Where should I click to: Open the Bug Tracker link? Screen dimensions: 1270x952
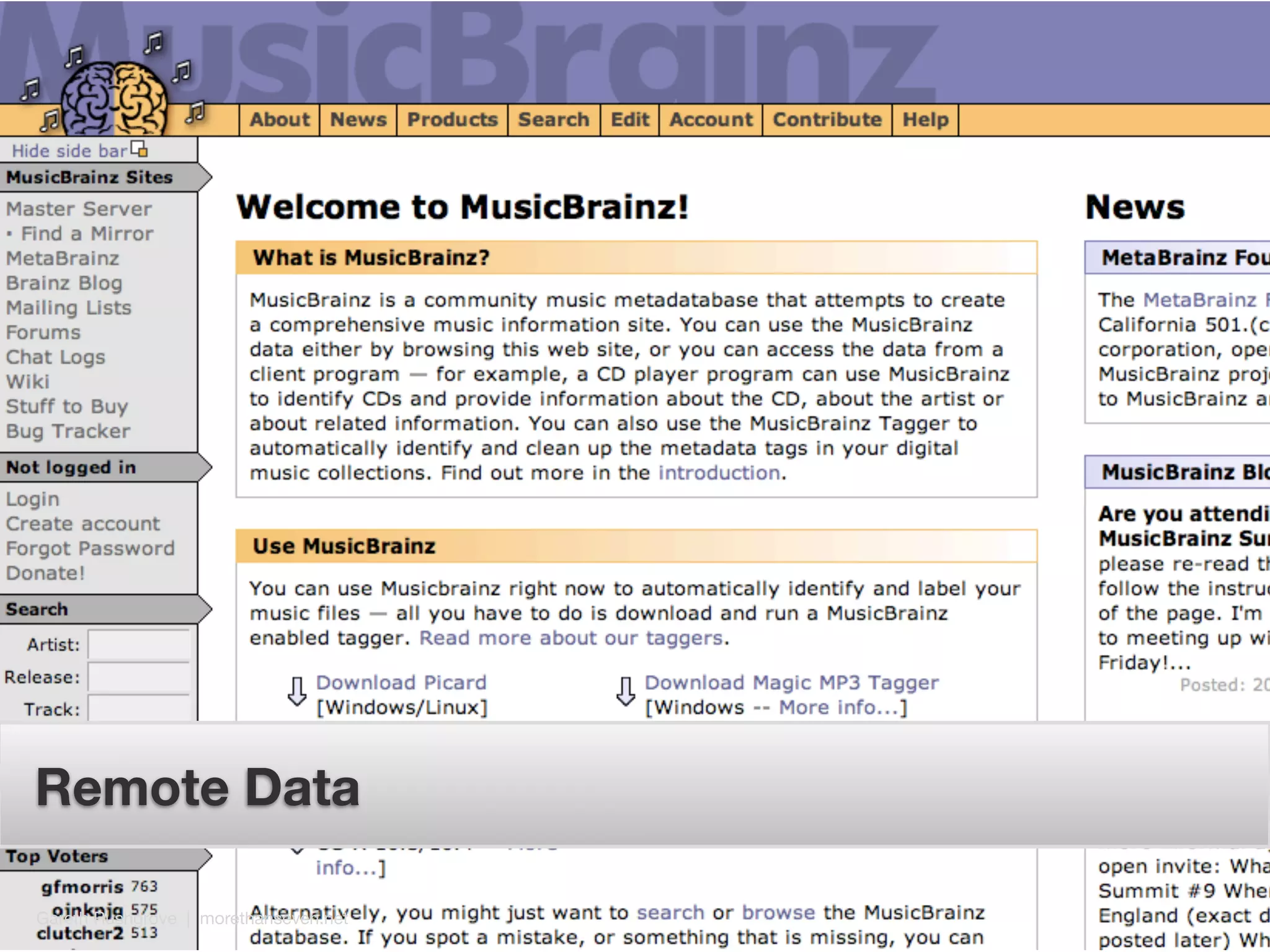point(68,431)
